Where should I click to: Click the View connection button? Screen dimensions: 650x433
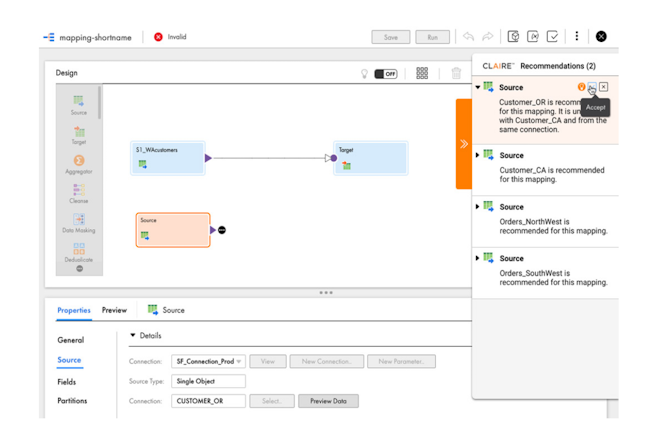click(x=268, y=361)
